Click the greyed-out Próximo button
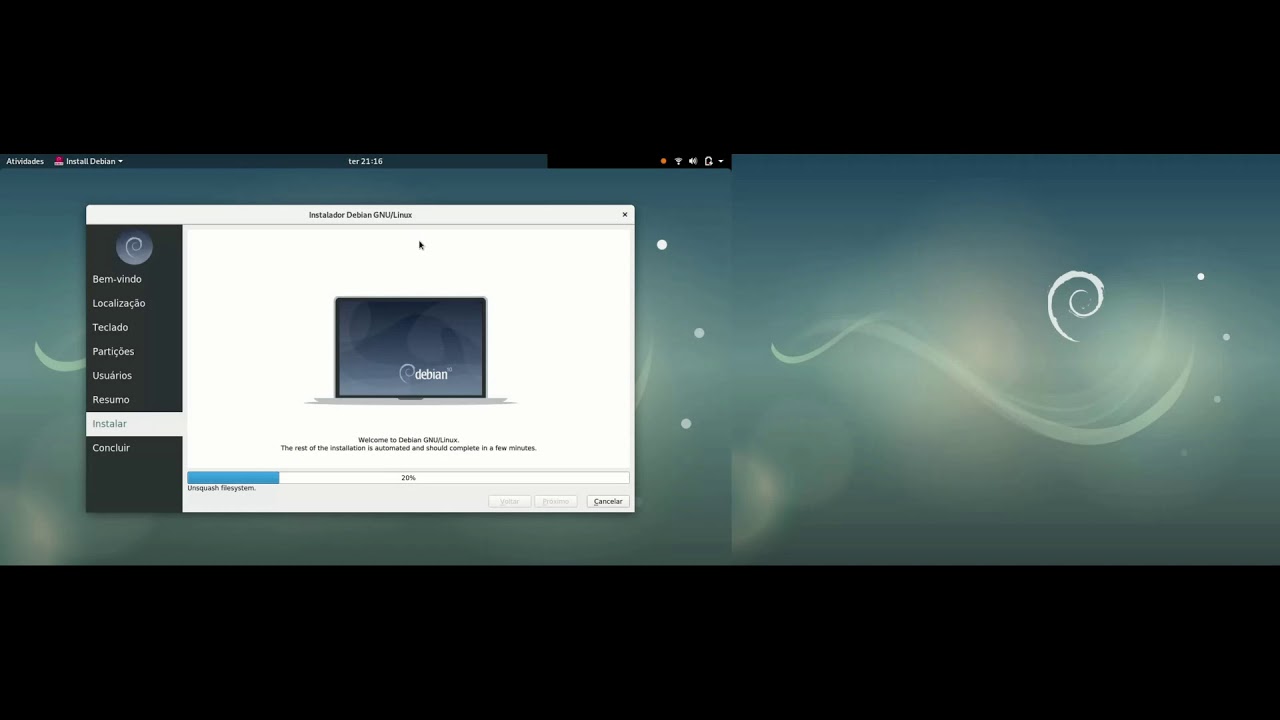The height and width of the screenshot is (720, 1280). click(556, 501)
